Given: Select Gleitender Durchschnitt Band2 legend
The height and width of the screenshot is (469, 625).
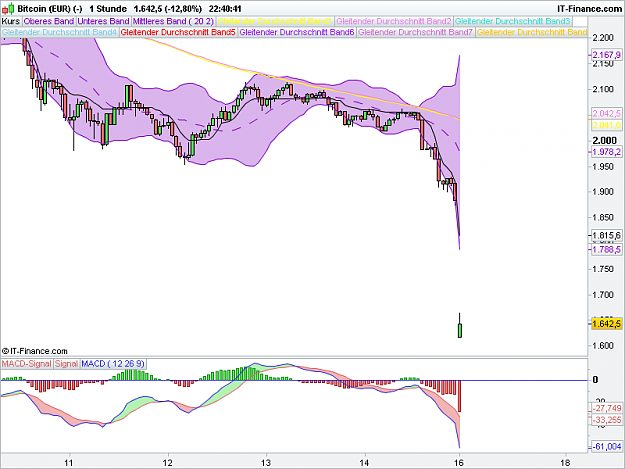Looking at the screenshot, I should point(394,21).
